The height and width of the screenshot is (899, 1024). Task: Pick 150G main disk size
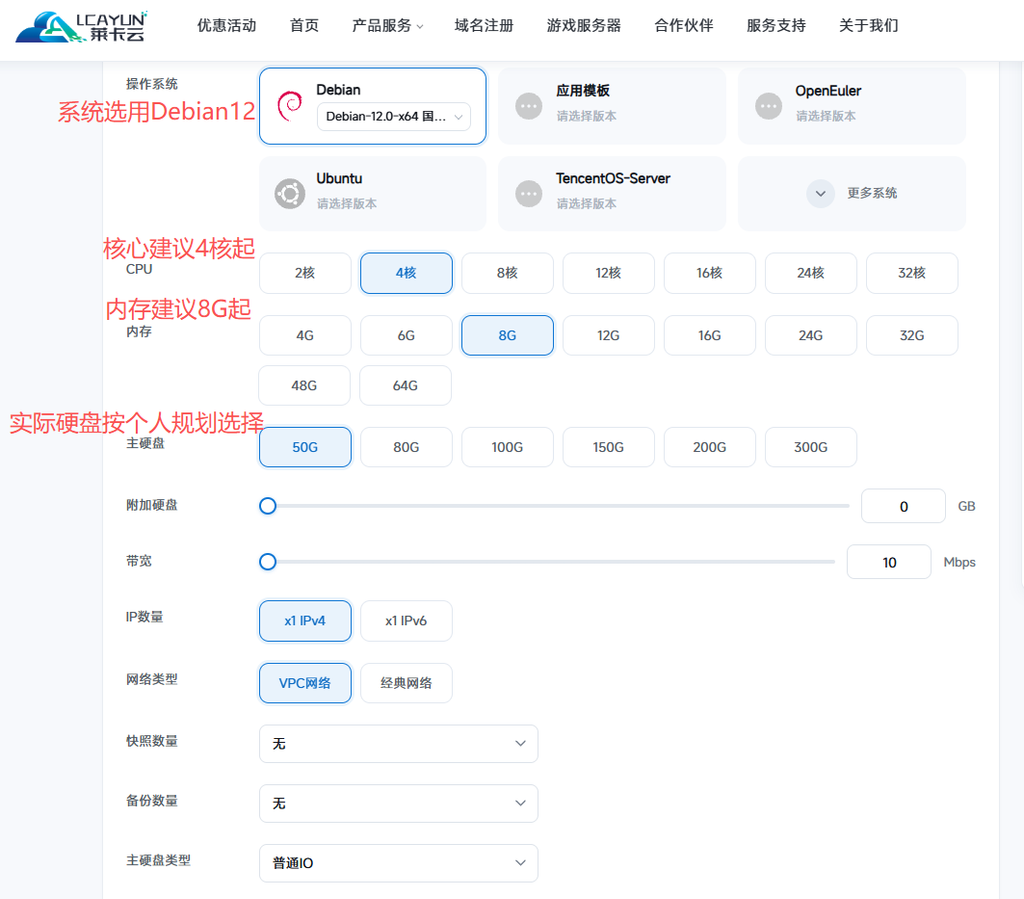click(x=608, y=447)
